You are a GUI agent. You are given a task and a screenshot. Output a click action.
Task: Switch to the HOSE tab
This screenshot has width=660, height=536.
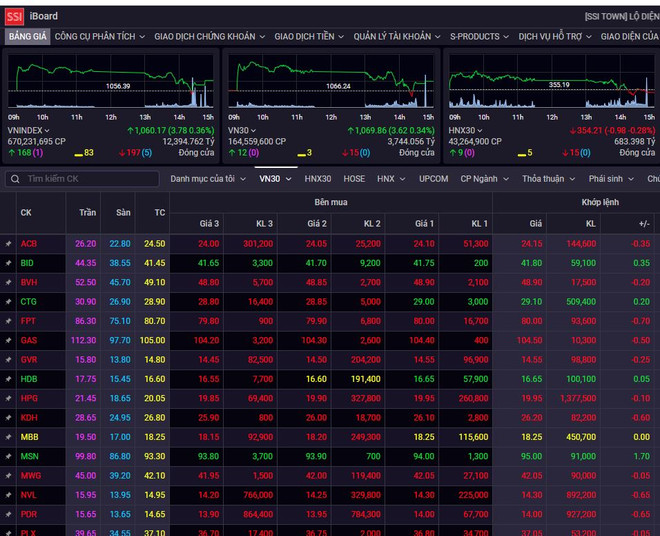(x=354, y=179)
